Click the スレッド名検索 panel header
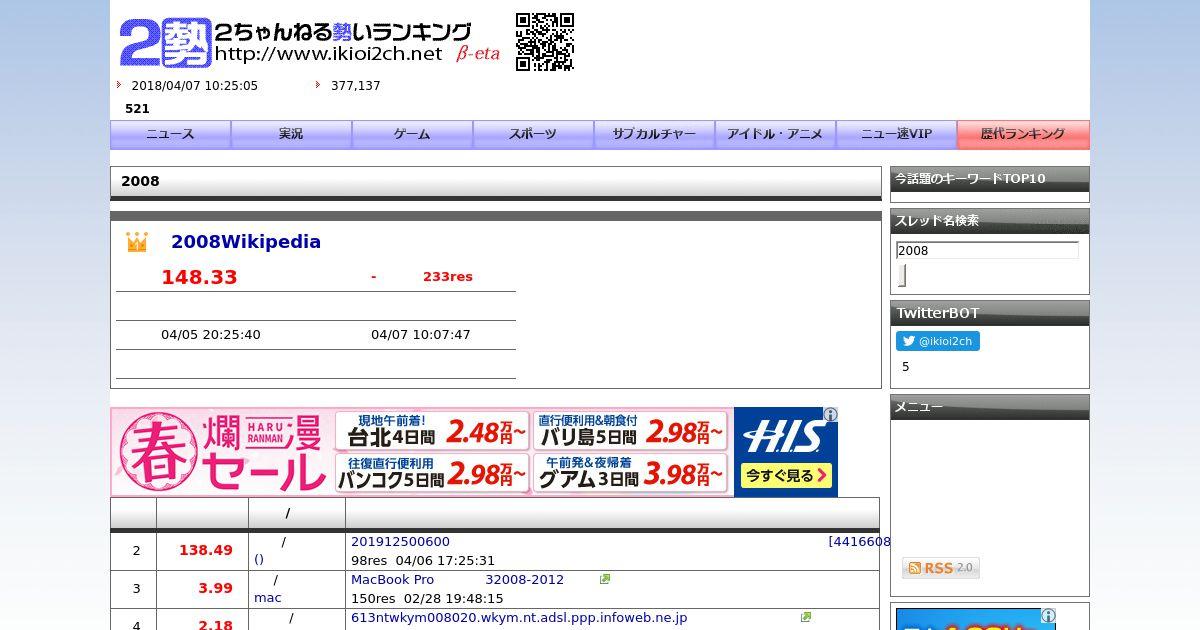The width and height of the screenshot is (1200, 630). point(990,221)
